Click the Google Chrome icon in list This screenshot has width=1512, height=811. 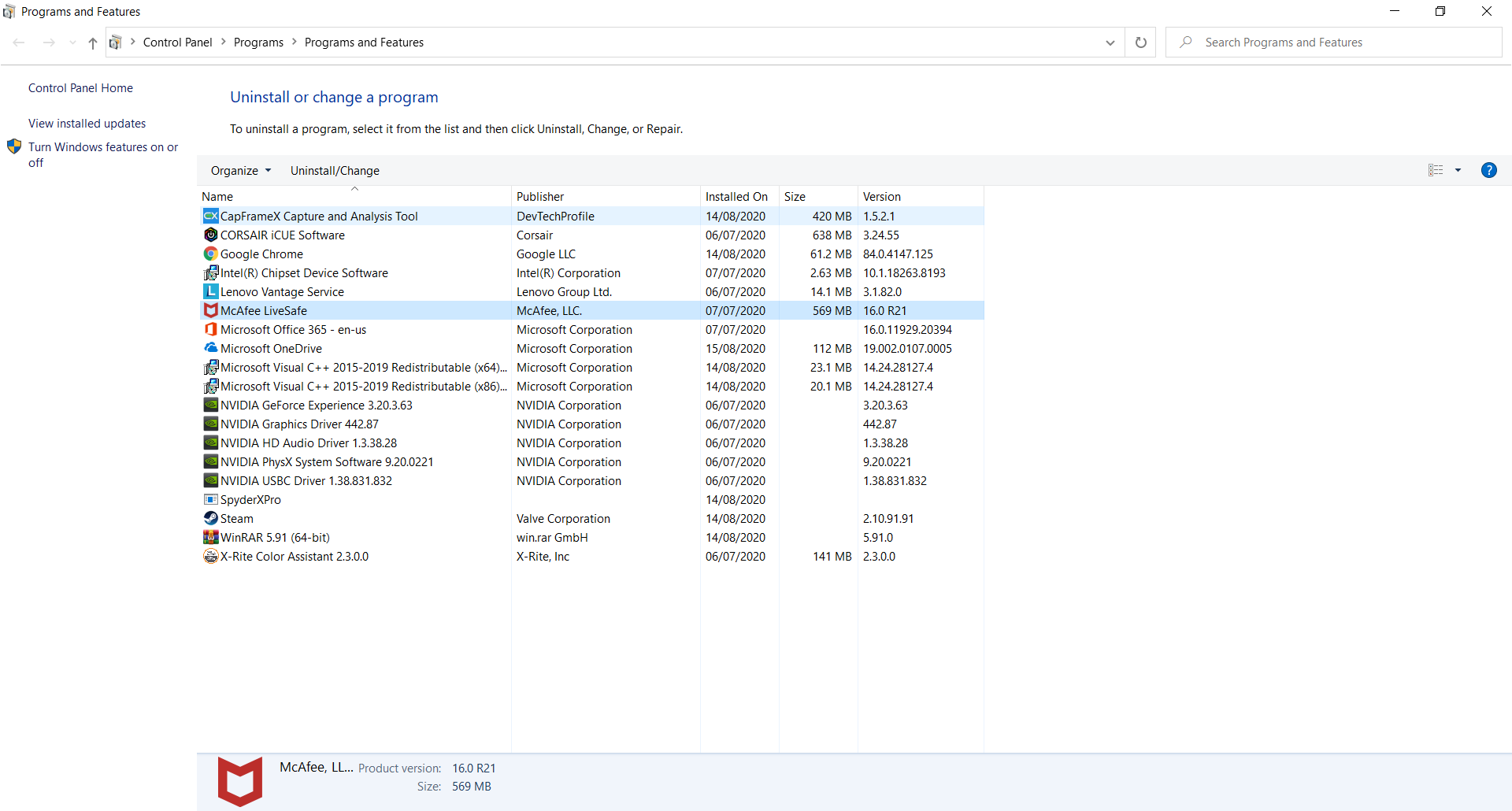click(210, 254)
